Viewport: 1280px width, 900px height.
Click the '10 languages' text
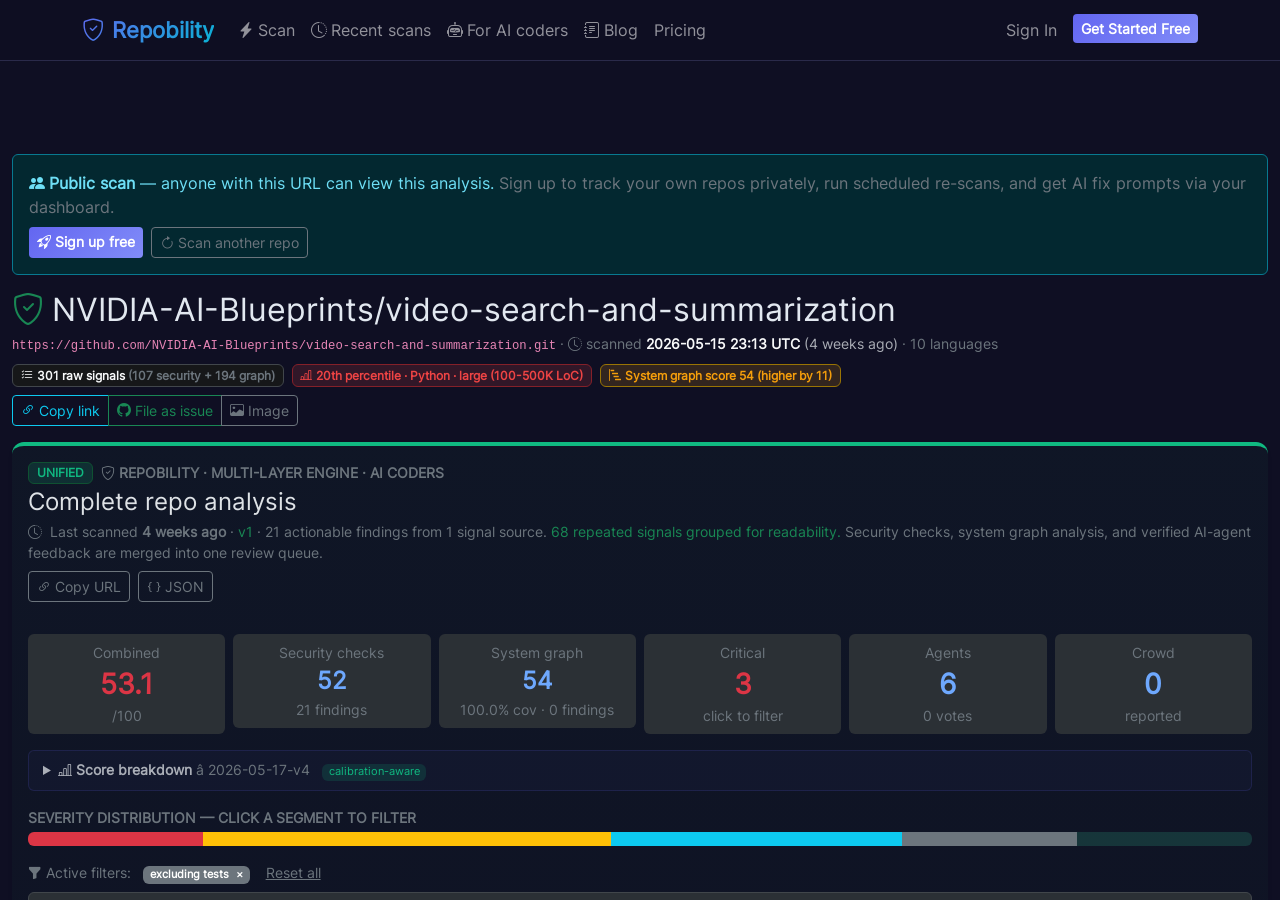click(954, 344)
